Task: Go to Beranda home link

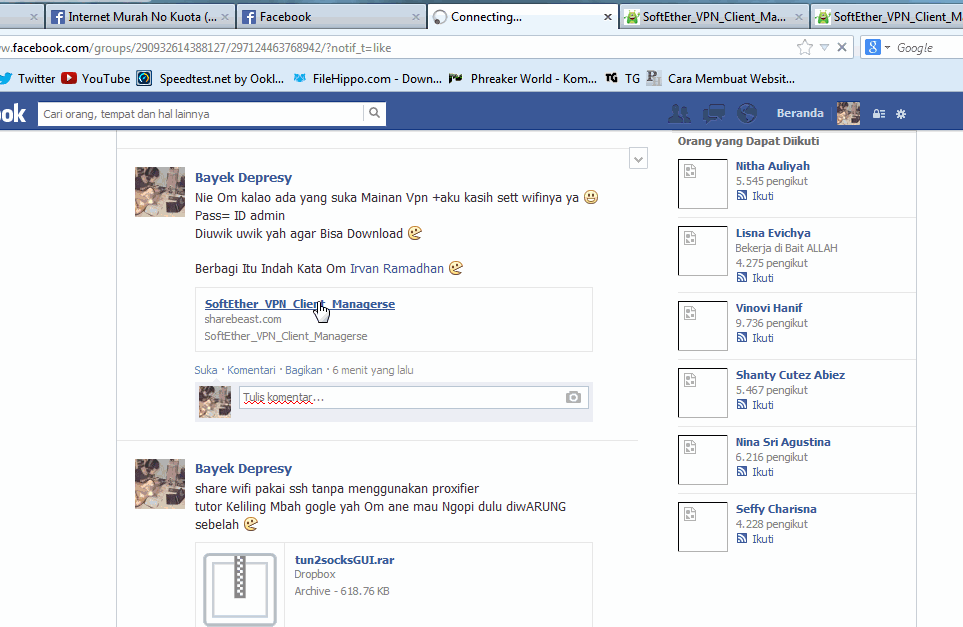Action: (x=800, y=113)
